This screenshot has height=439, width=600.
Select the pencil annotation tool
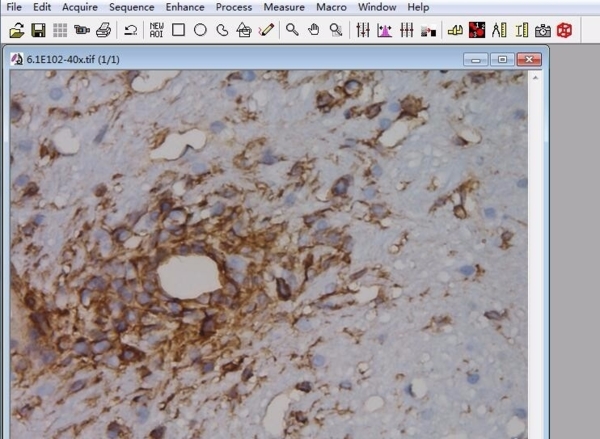266,30
